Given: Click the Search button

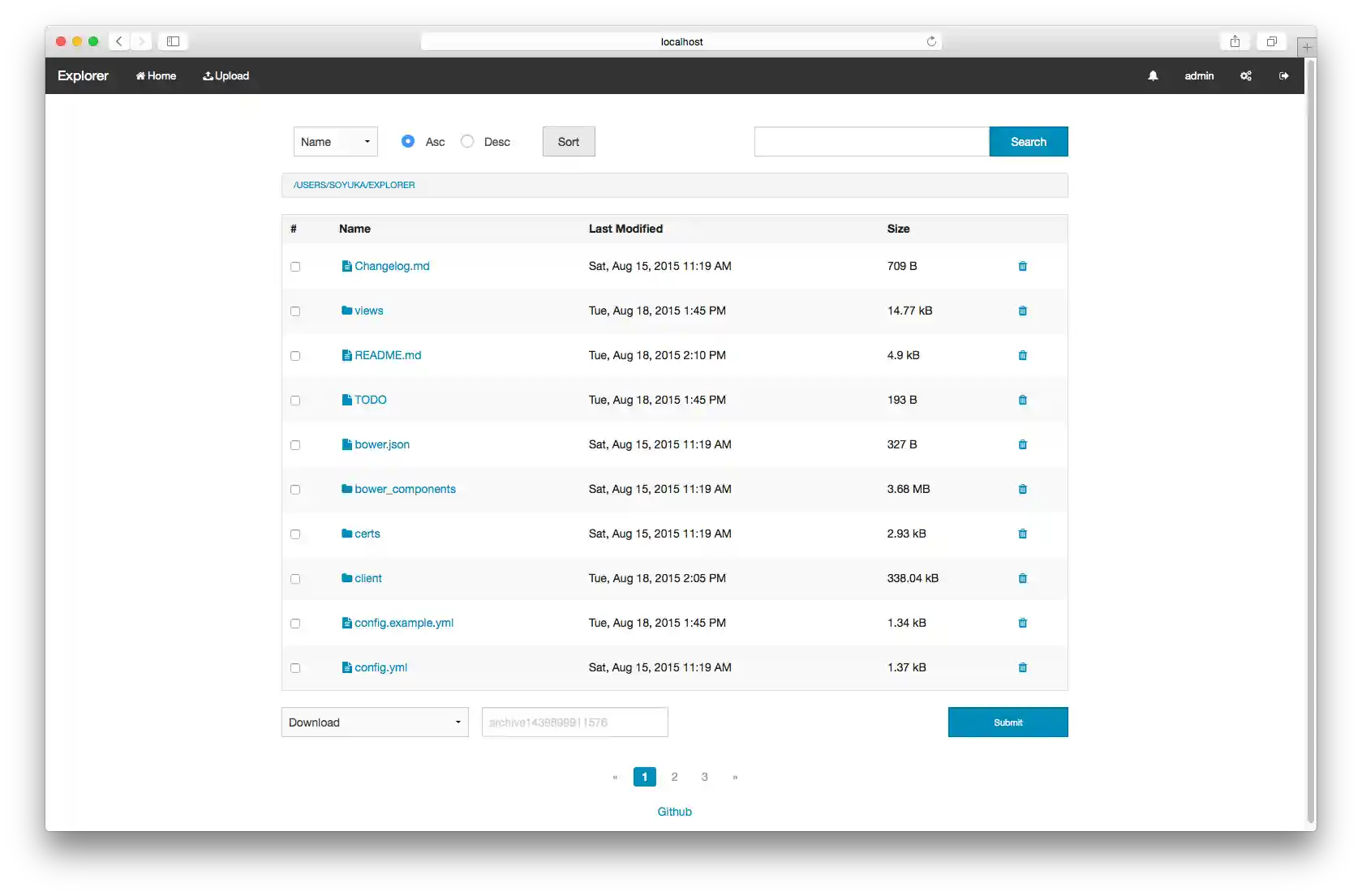Looking at the screenshot, I should click(x=1028, y=141).
